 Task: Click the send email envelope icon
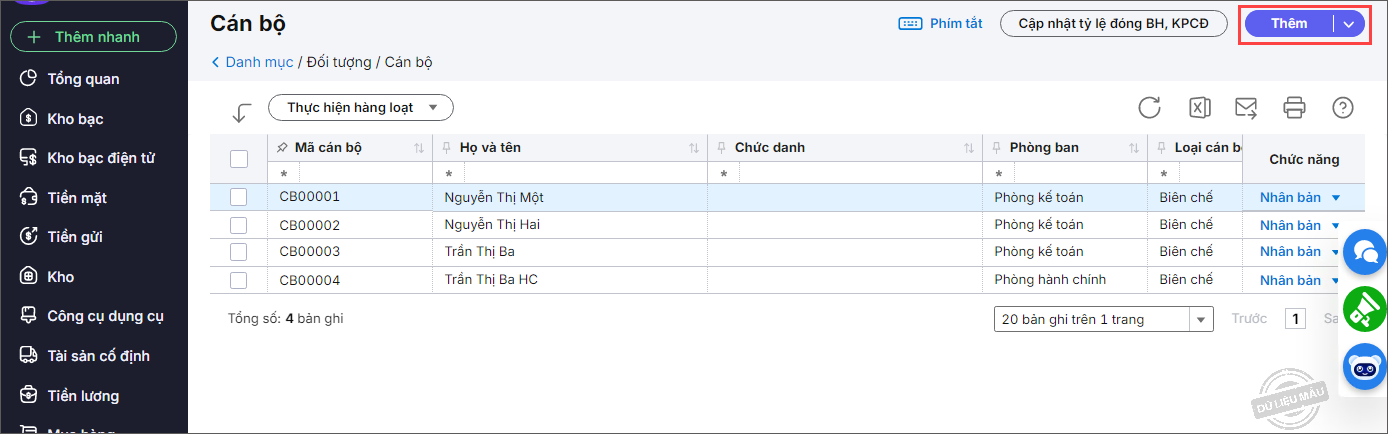tap(1246, 108)
